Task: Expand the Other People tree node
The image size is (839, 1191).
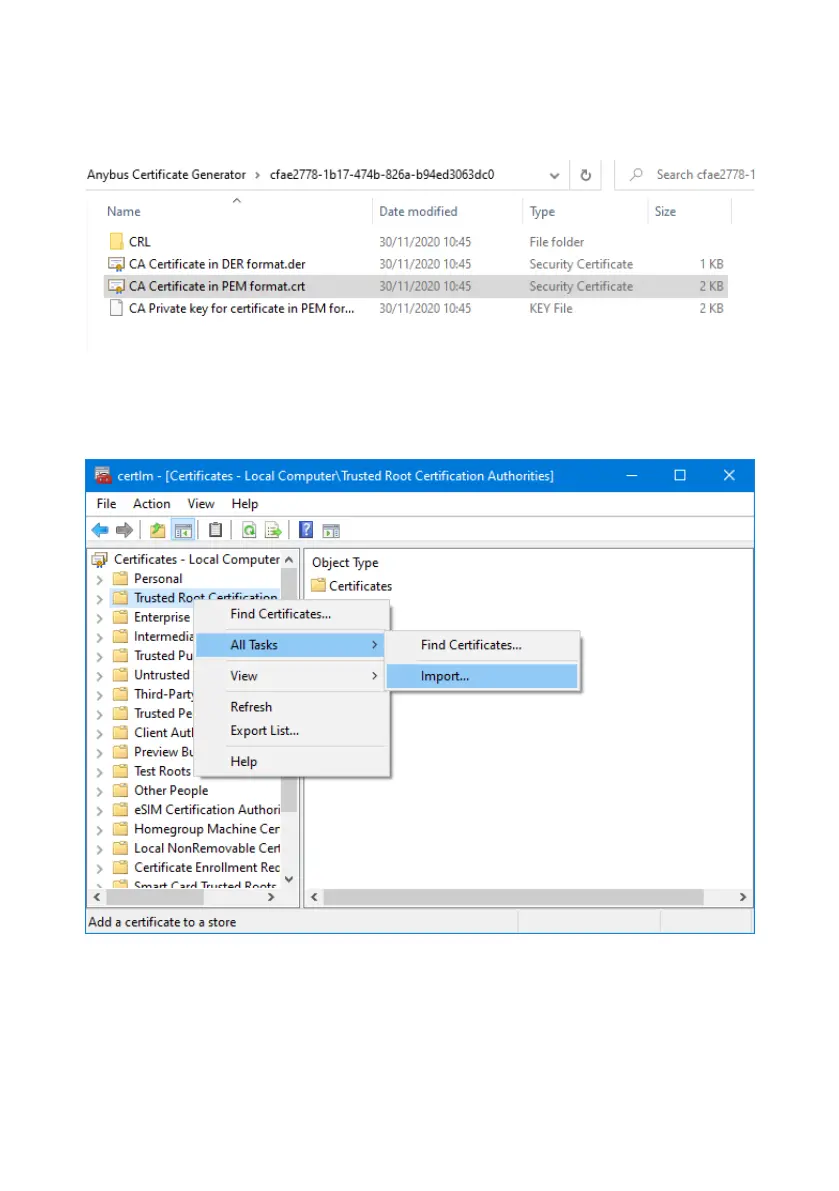Action: 99,791
